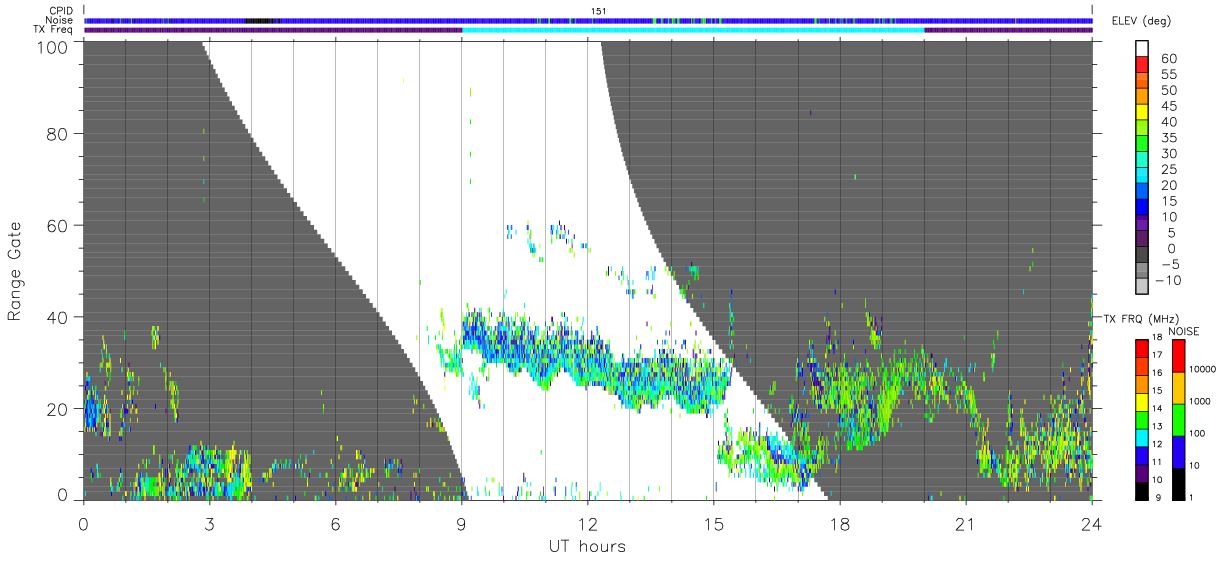The height and width of the screenshot is (567, 1228).
Task: Click the TX Freq row label
Action: point(54,29)
